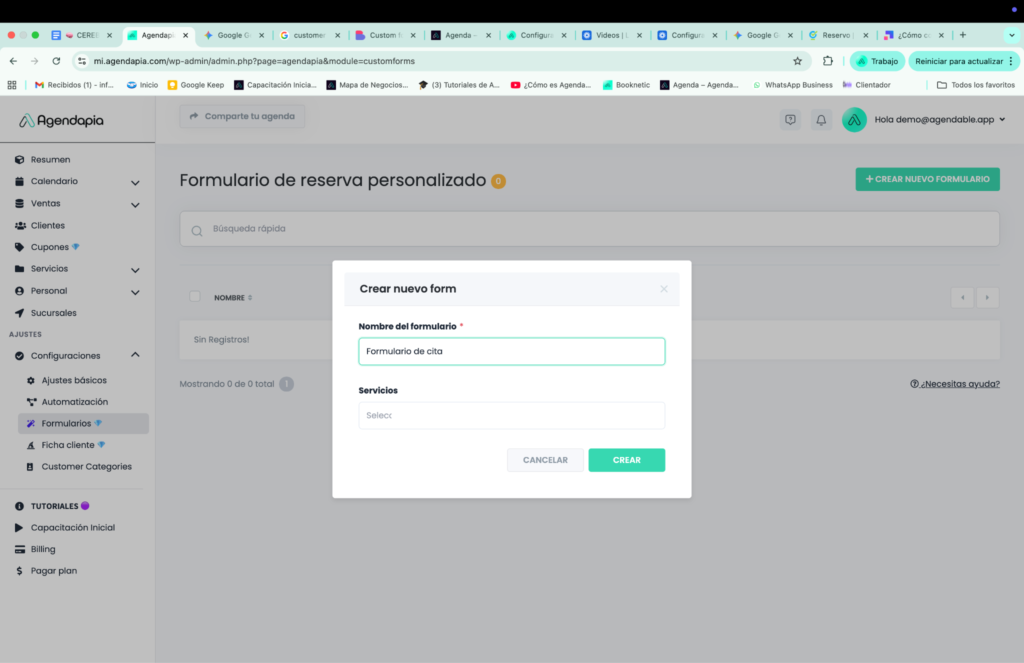The image size is (1024, 663).
Task: Reload the page with the refresh icon
Action: [56, 61]
